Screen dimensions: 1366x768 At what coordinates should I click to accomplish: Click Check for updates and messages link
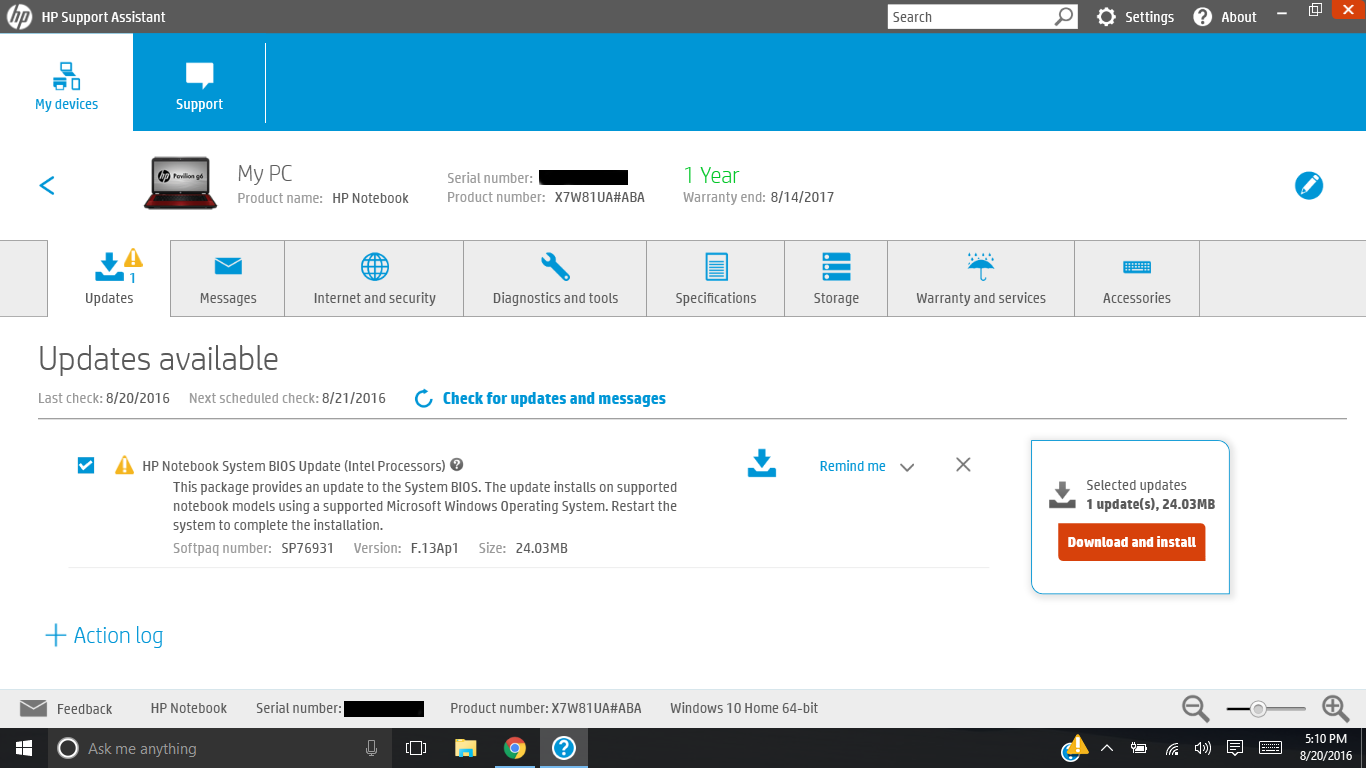[553, 398]
